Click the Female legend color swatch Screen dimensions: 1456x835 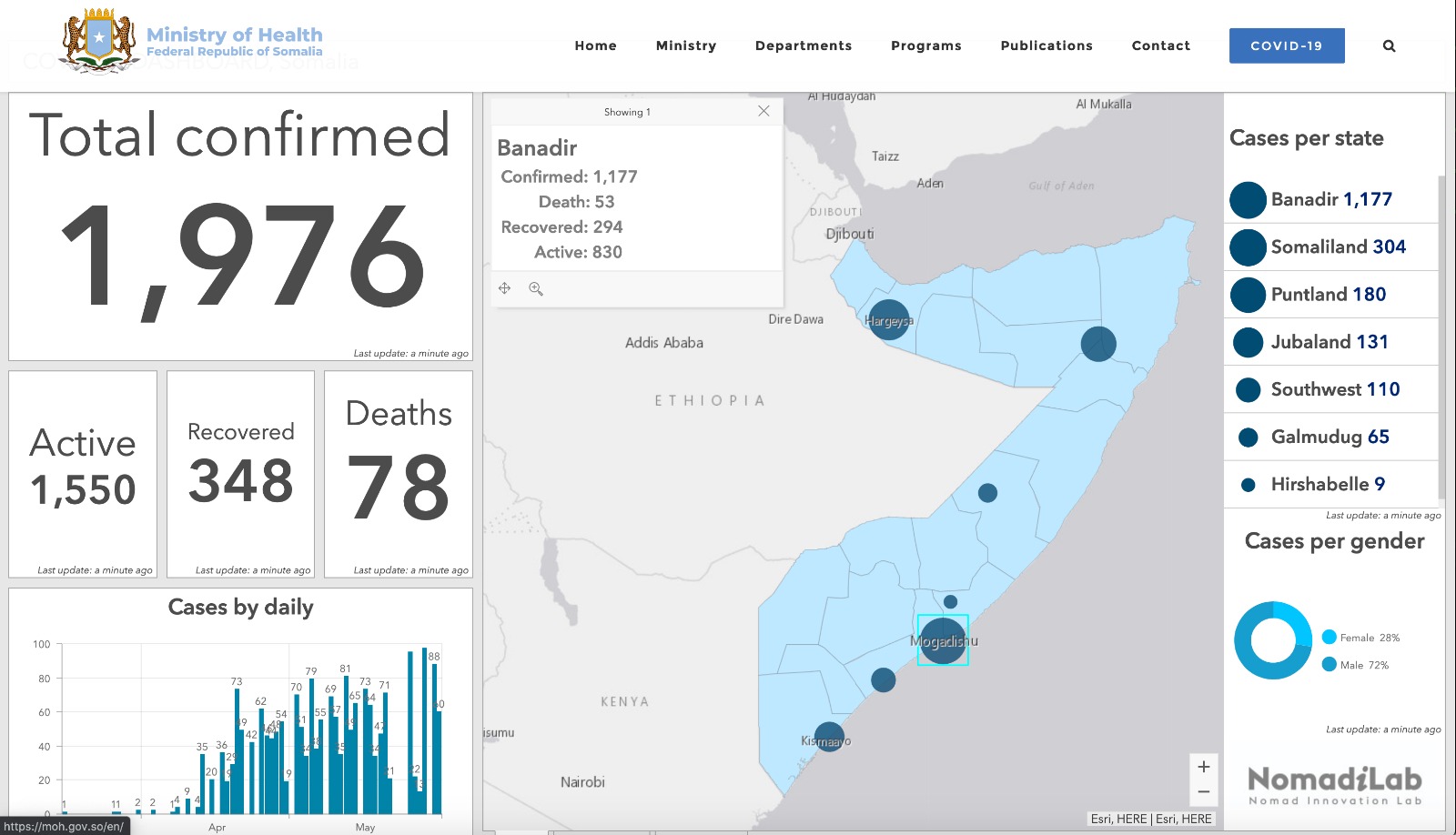(x=1330, y=638)
